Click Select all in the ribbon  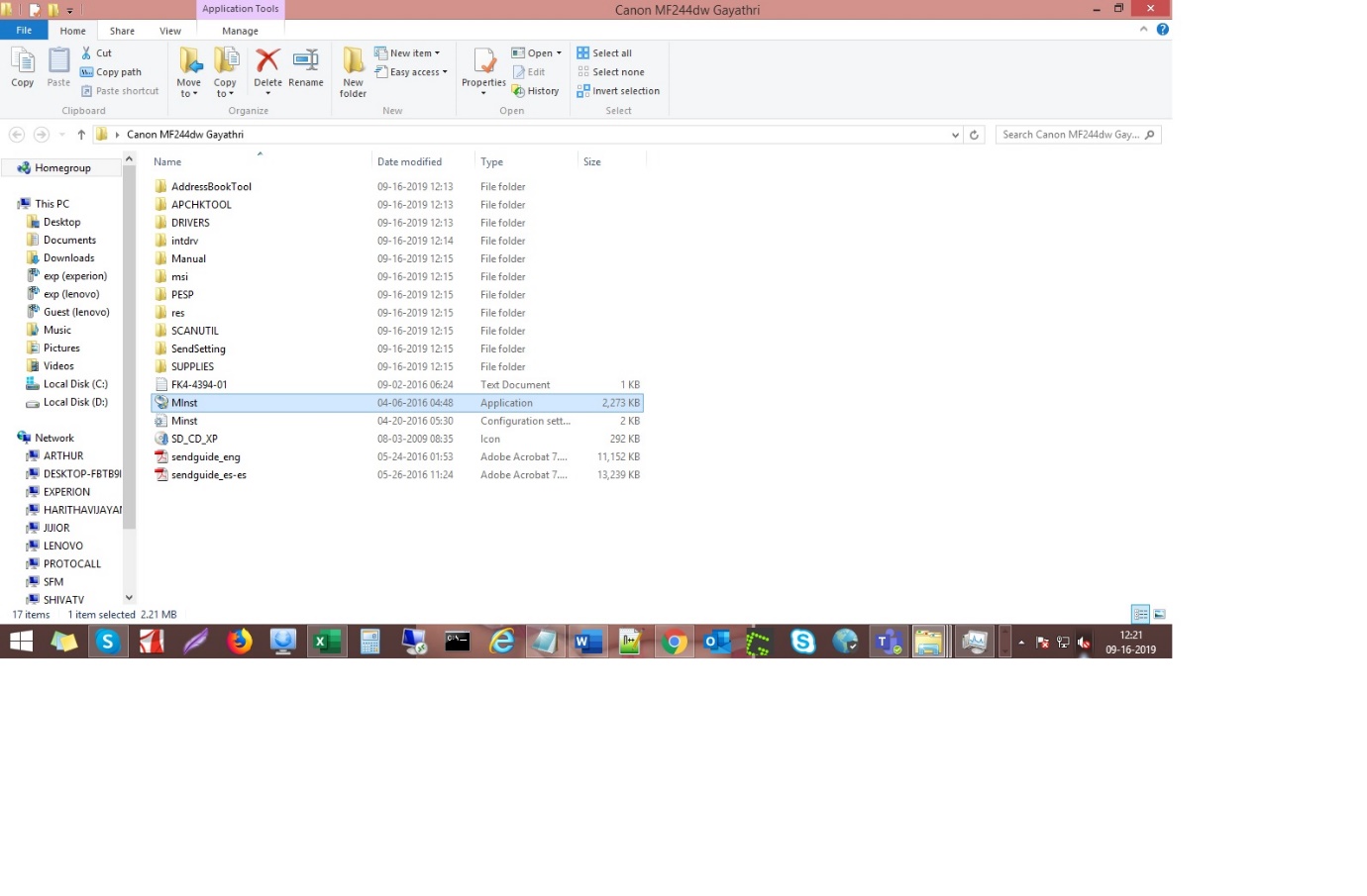604,53
